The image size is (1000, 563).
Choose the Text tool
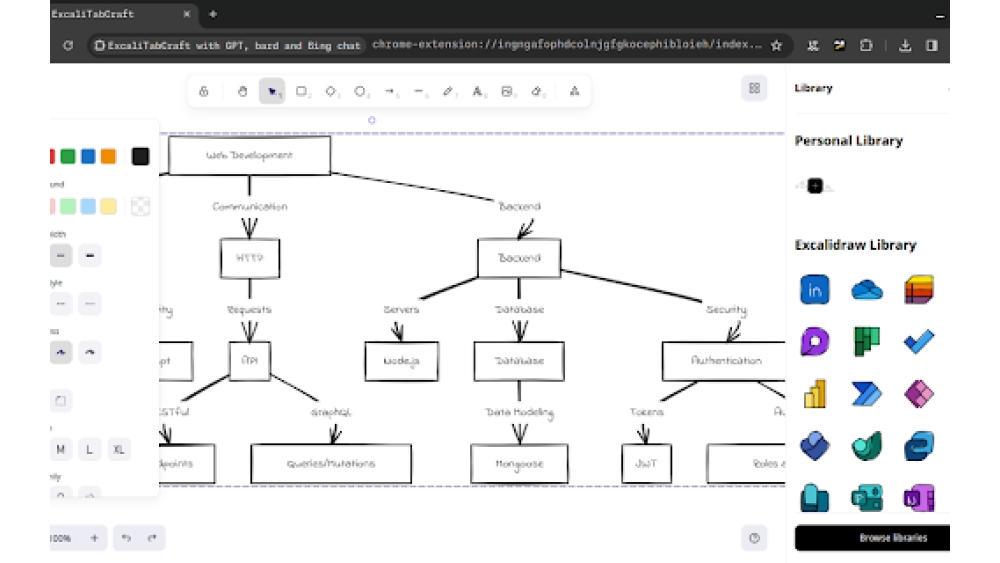point(478,91)
